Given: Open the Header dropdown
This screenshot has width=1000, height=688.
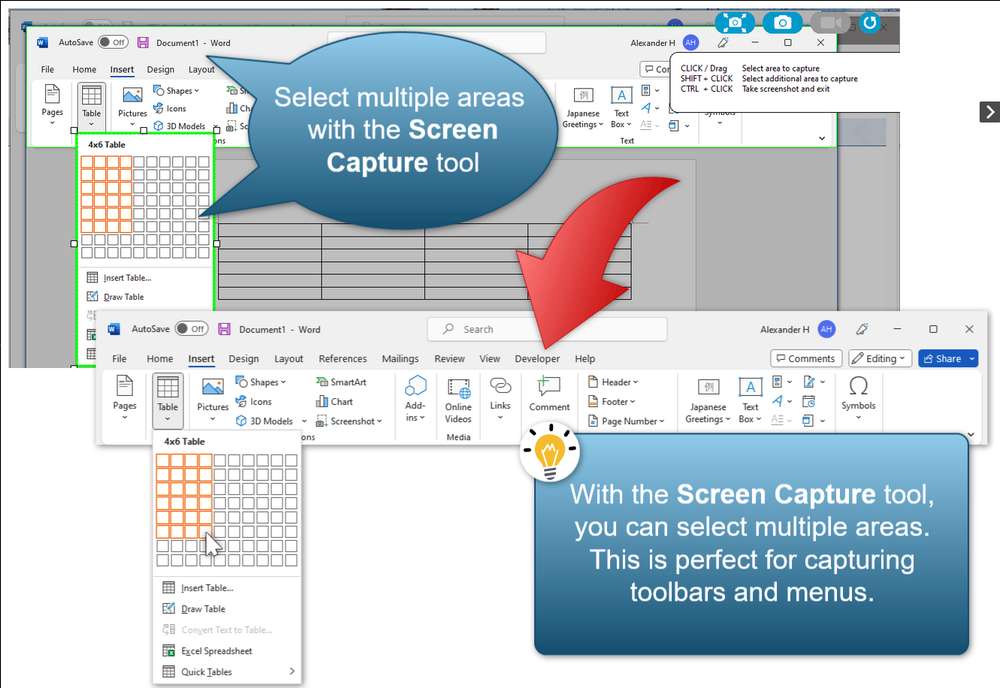Looking at the screenshot, I should [x=613, y=382].
